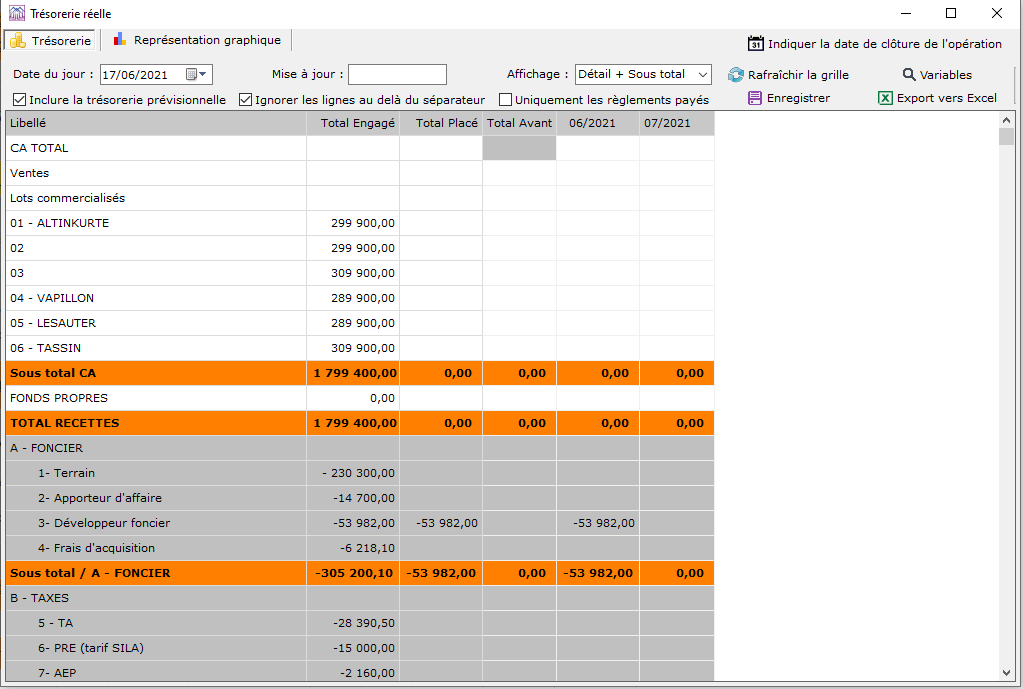Click the Trésorerie réelle window title icon
1023x689 pixels.
click(x=17, y=13)
